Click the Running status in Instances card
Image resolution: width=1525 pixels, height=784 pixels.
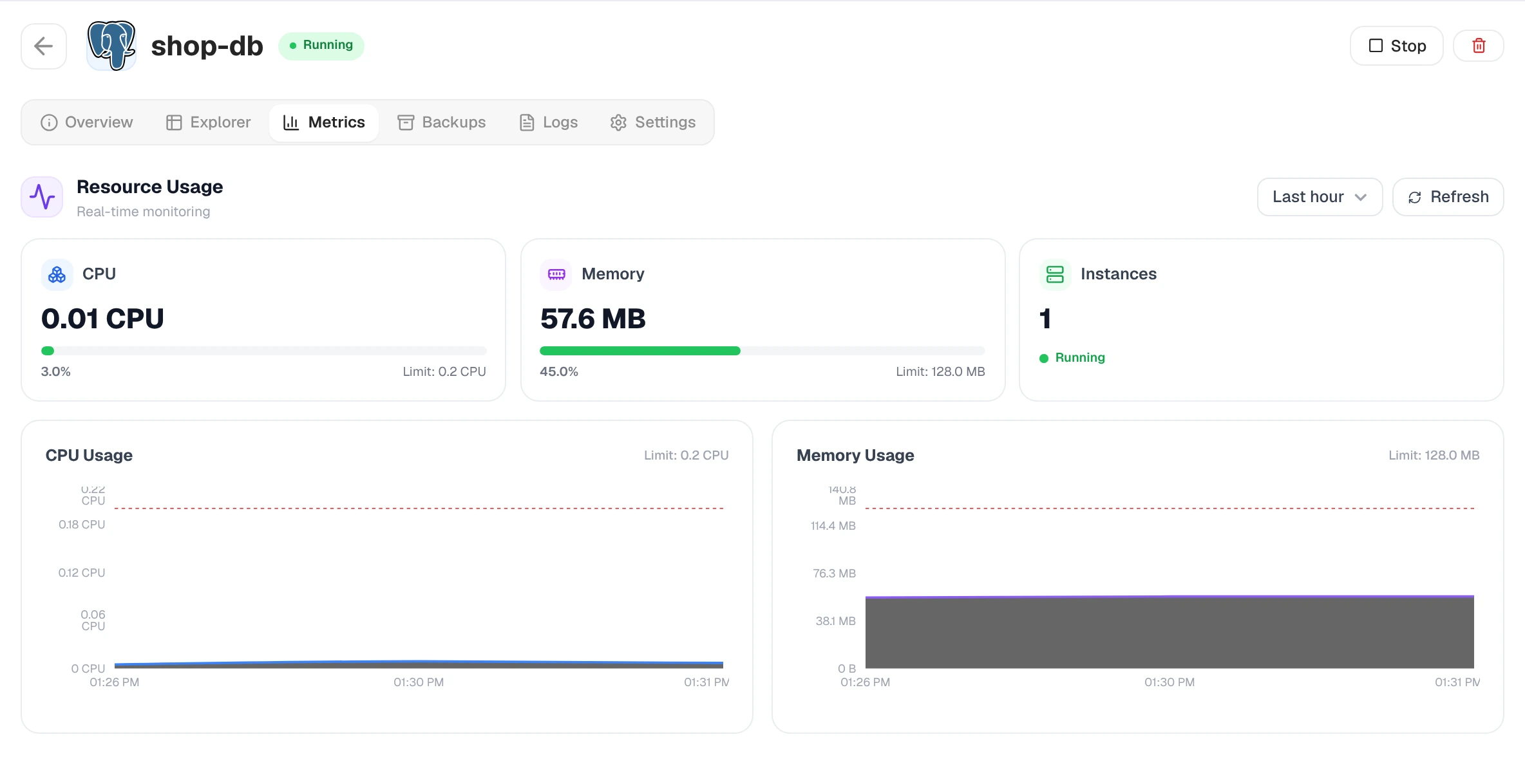(1072, 357)
